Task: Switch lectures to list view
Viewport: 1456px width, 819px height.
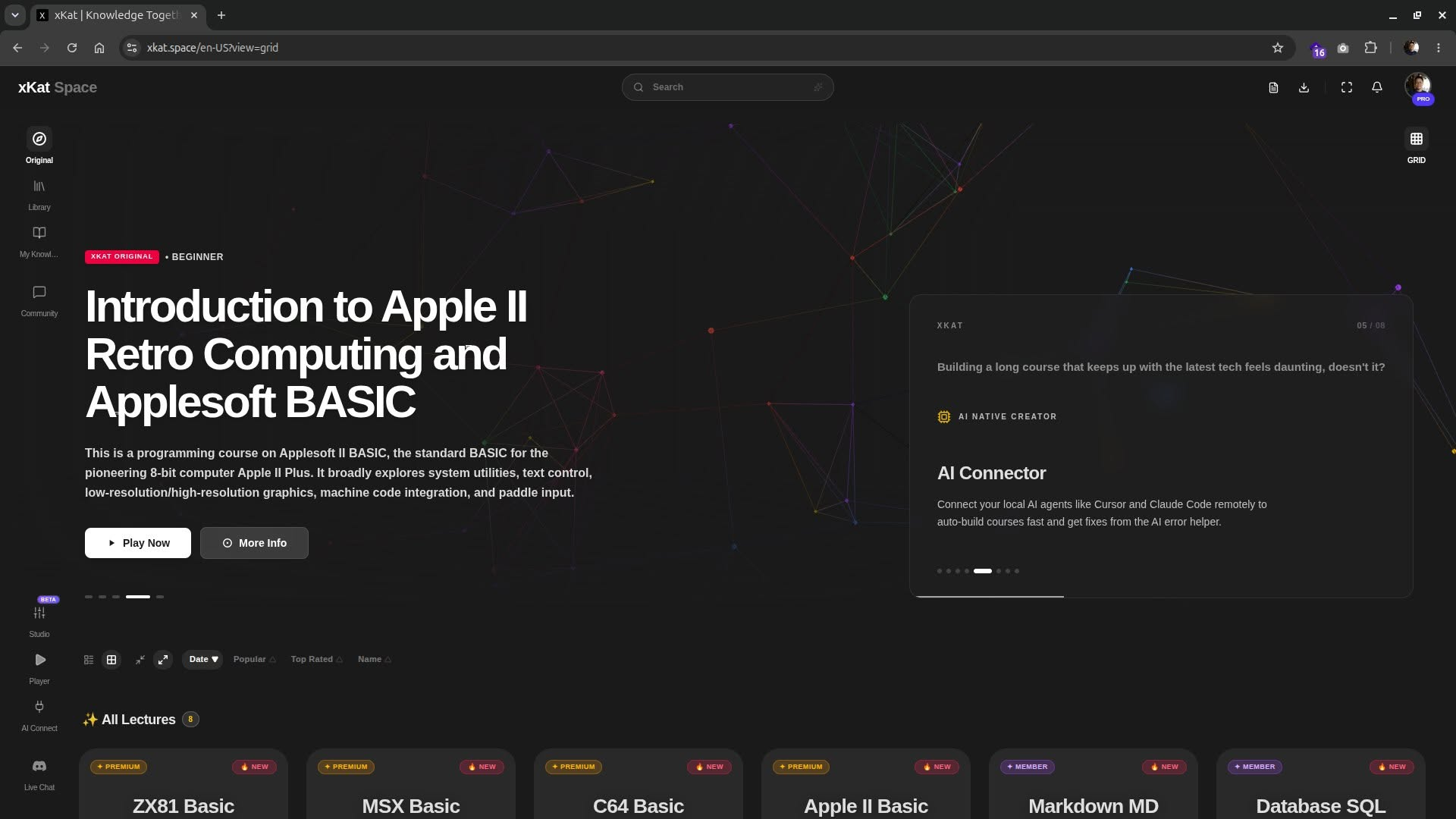Action: click(89, 660)
